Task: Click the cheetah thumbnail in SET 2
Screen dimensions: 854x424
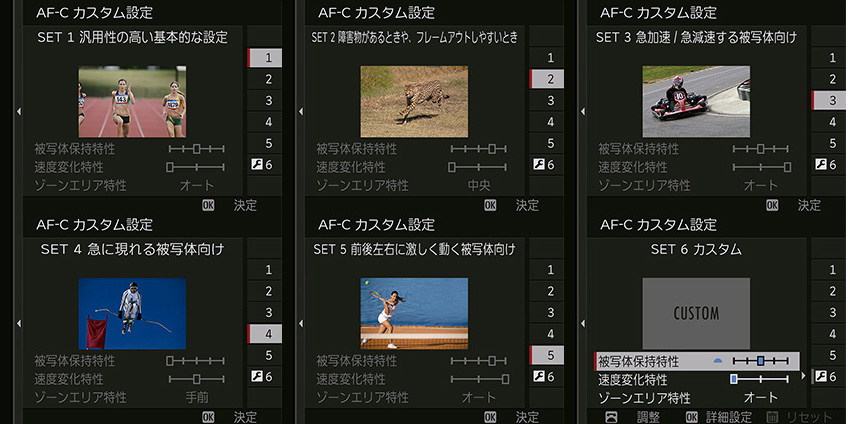Action: click(414, 101)
